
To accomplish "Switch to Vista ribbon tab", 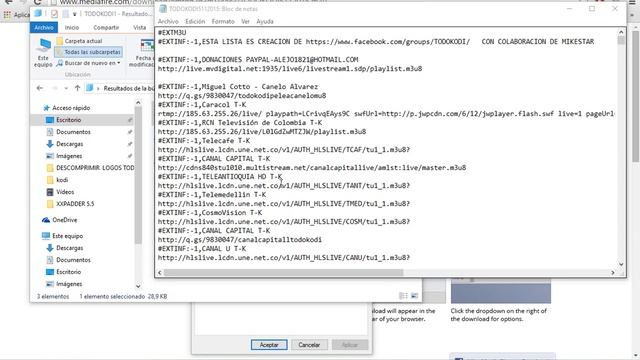I will [x=140, y=27].
